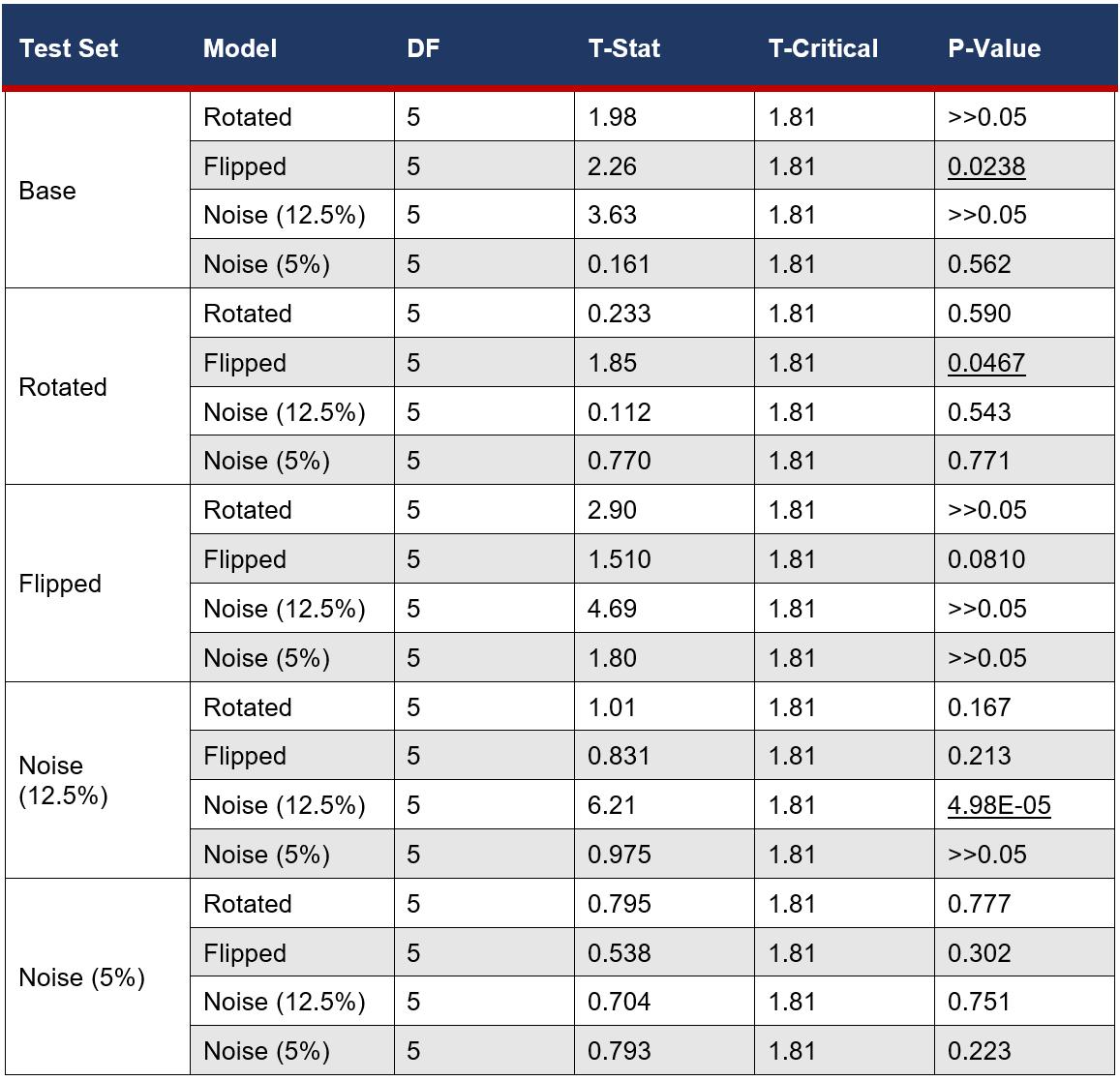Screen dimensions: 1120x1081
Task: Select the 6.21 T-Stat cell
Action: [664, 804]
